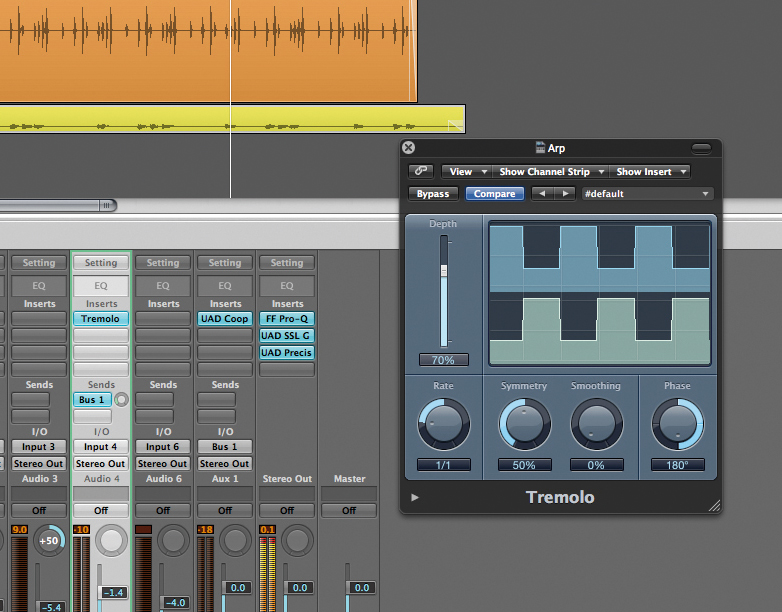
Task: Click the Master volume fader at 0.0
Action: 360,588
